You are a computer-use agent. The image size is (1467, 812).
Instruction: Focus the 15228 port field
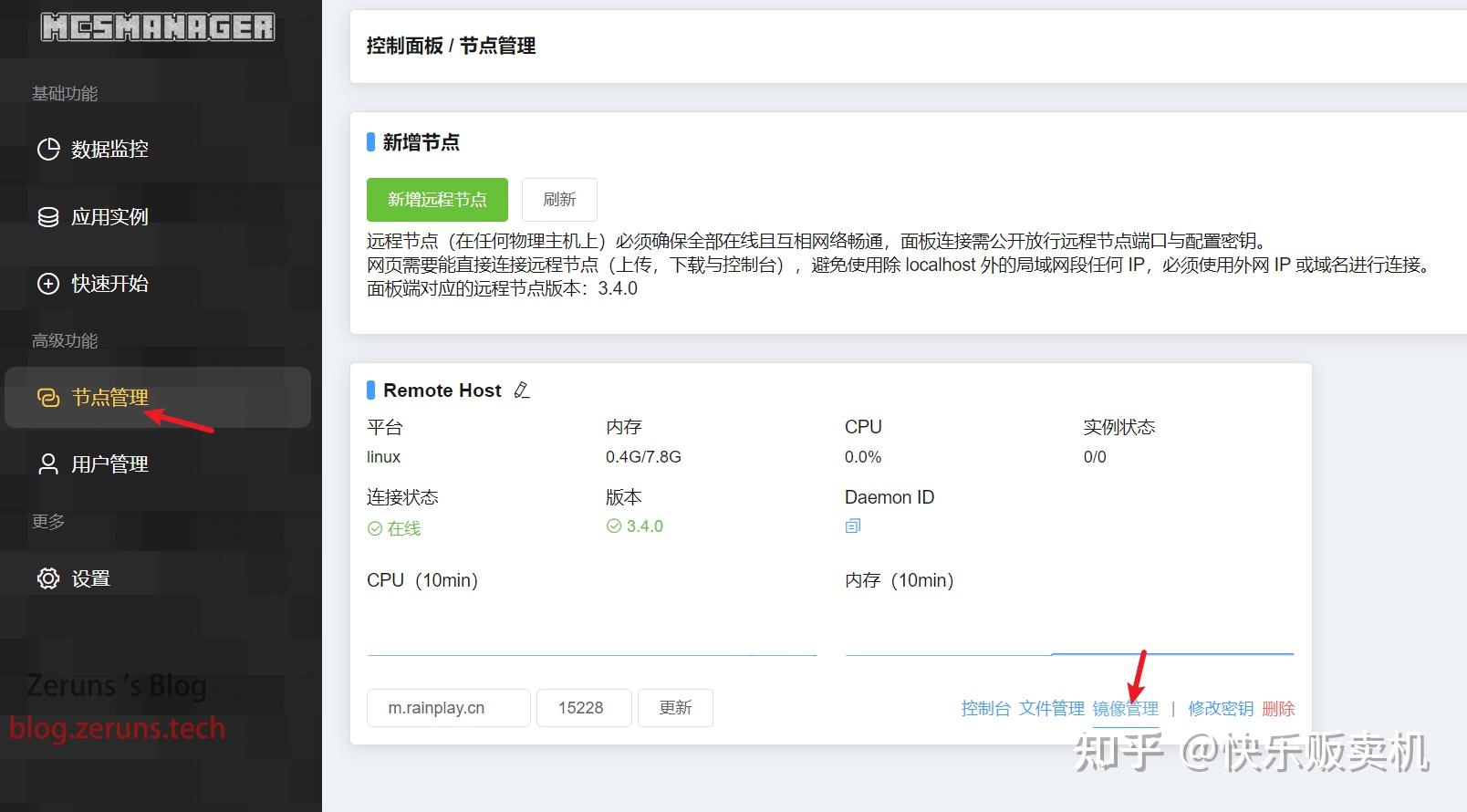click(x=584, y=708)
